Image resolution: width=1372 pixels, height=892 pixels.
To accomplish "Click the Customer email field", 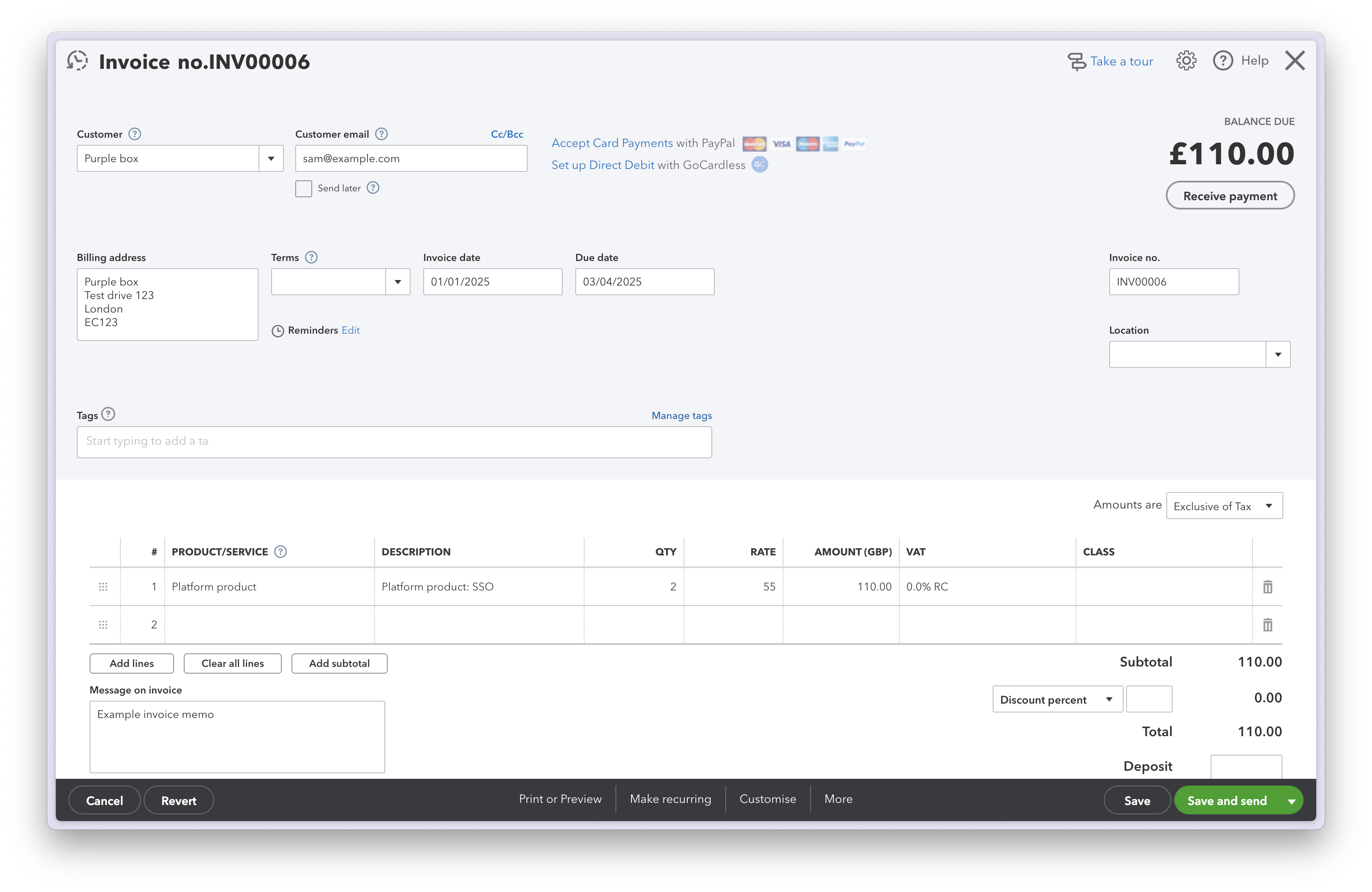I will tap(411, 158).
